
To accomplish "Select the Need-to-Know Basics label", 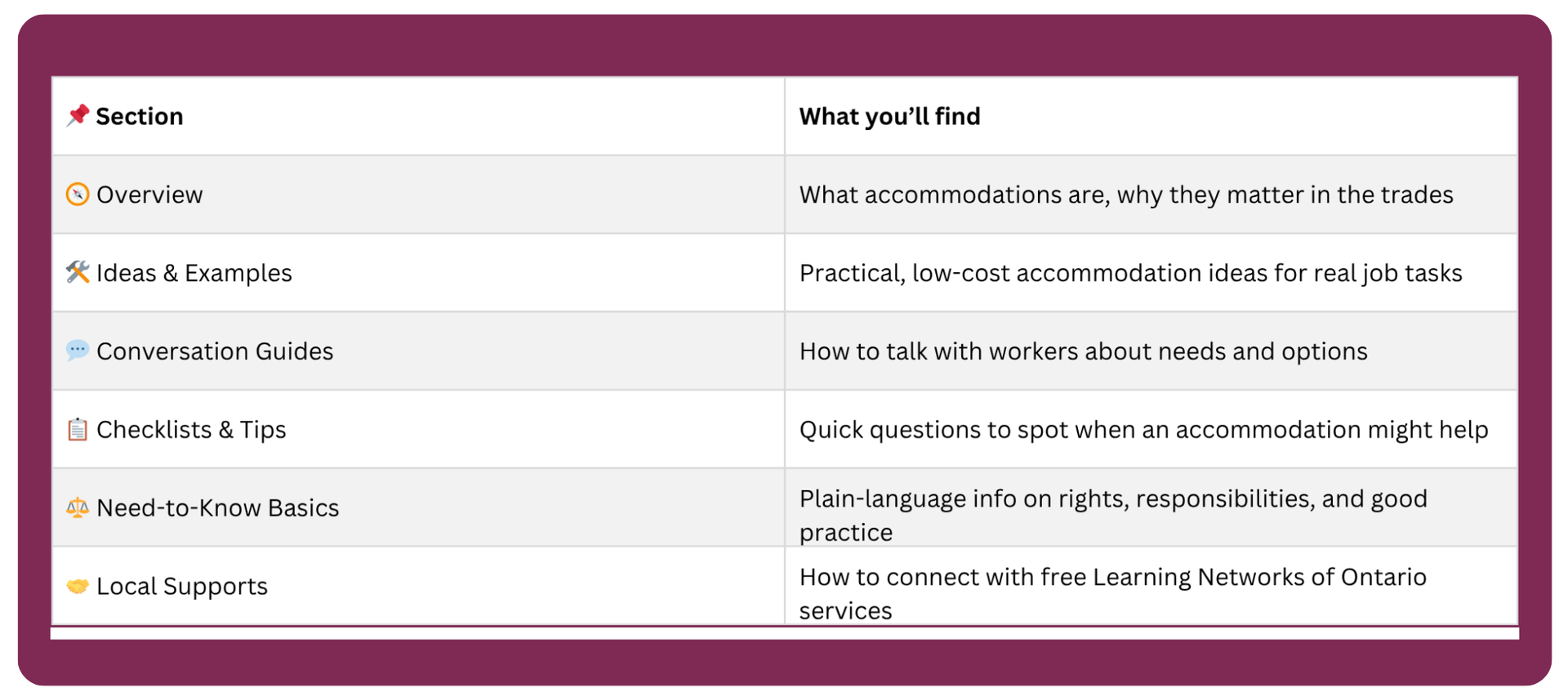I will (217, 508).
